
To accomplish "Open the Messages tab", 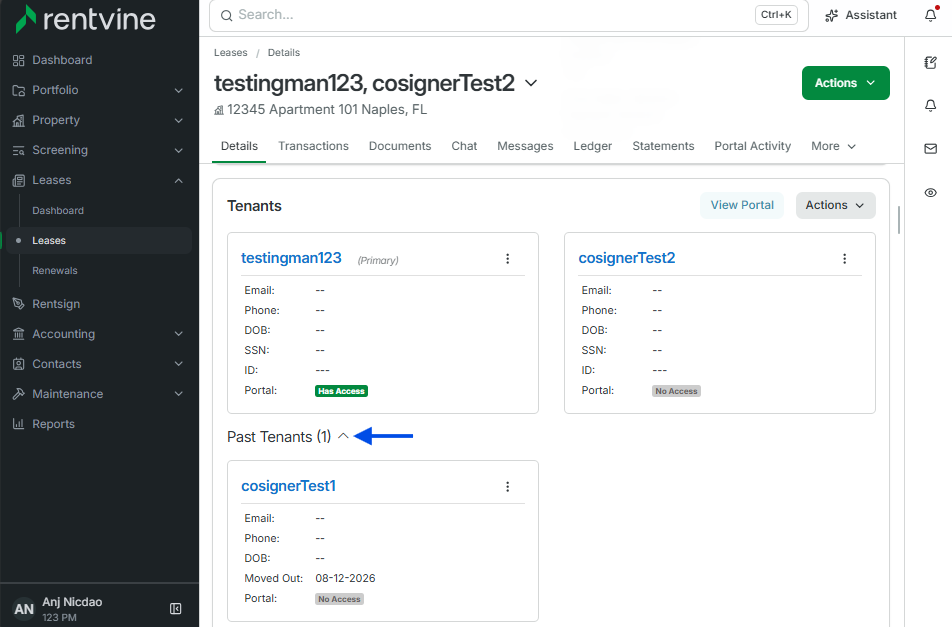I will point(525,146).
